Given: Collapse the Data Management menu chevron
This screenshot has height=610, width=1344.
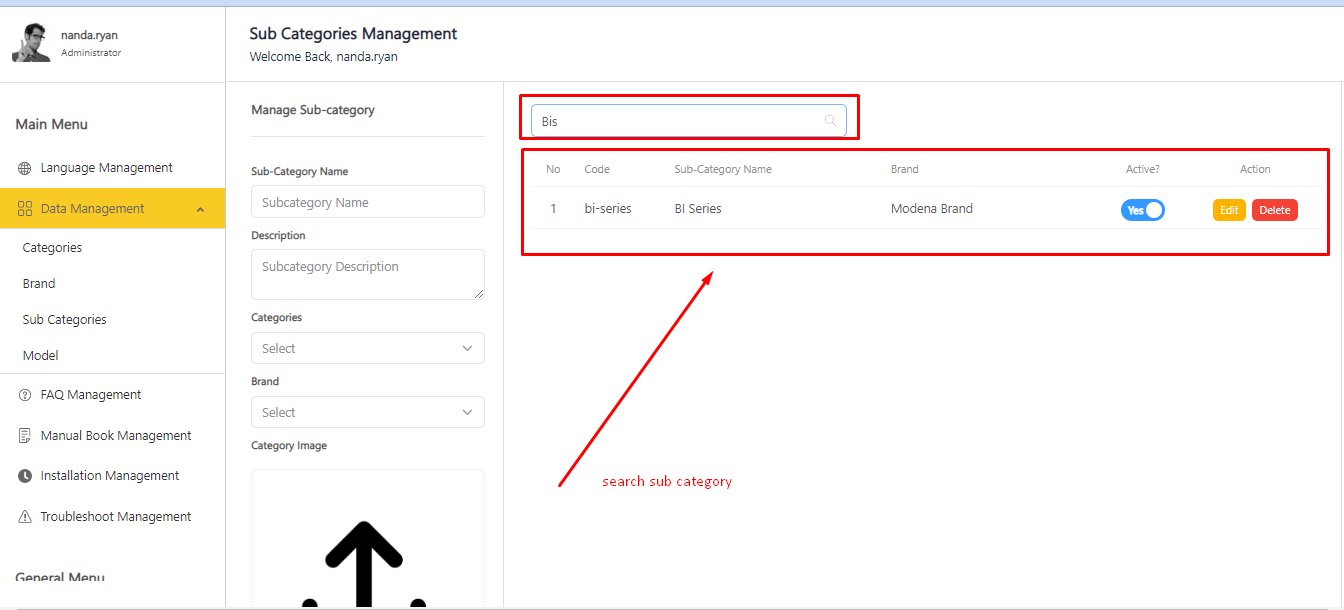Looking at the screenshot, I should coord(200,209).
